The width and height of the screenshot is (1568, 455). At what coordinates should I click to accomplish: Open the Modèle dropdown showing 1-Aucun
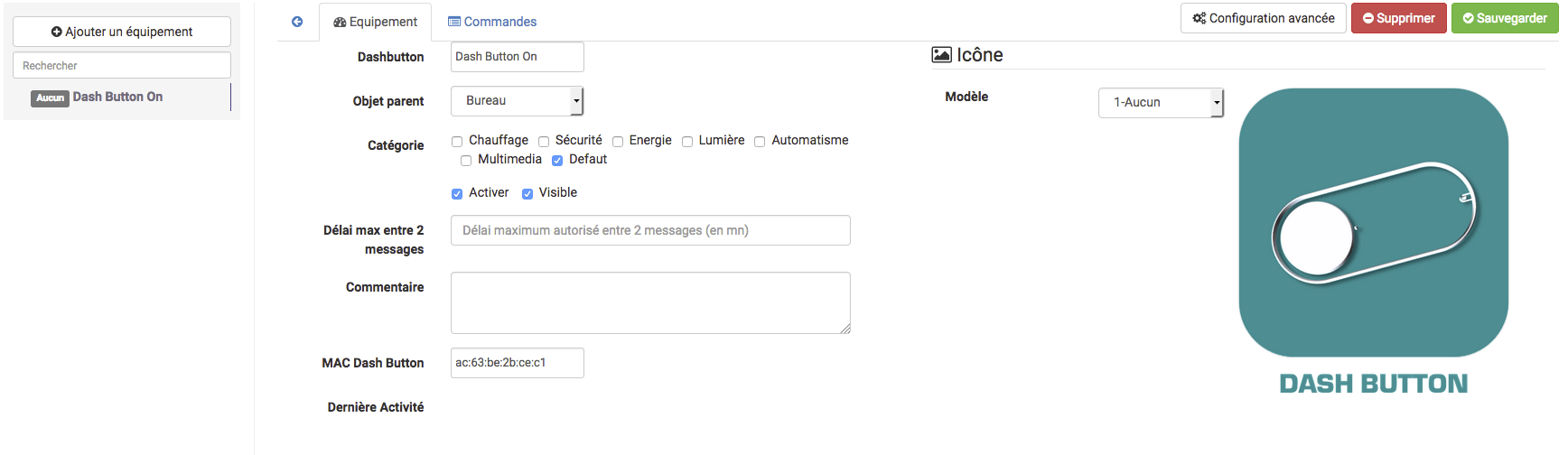(1161, 103)
